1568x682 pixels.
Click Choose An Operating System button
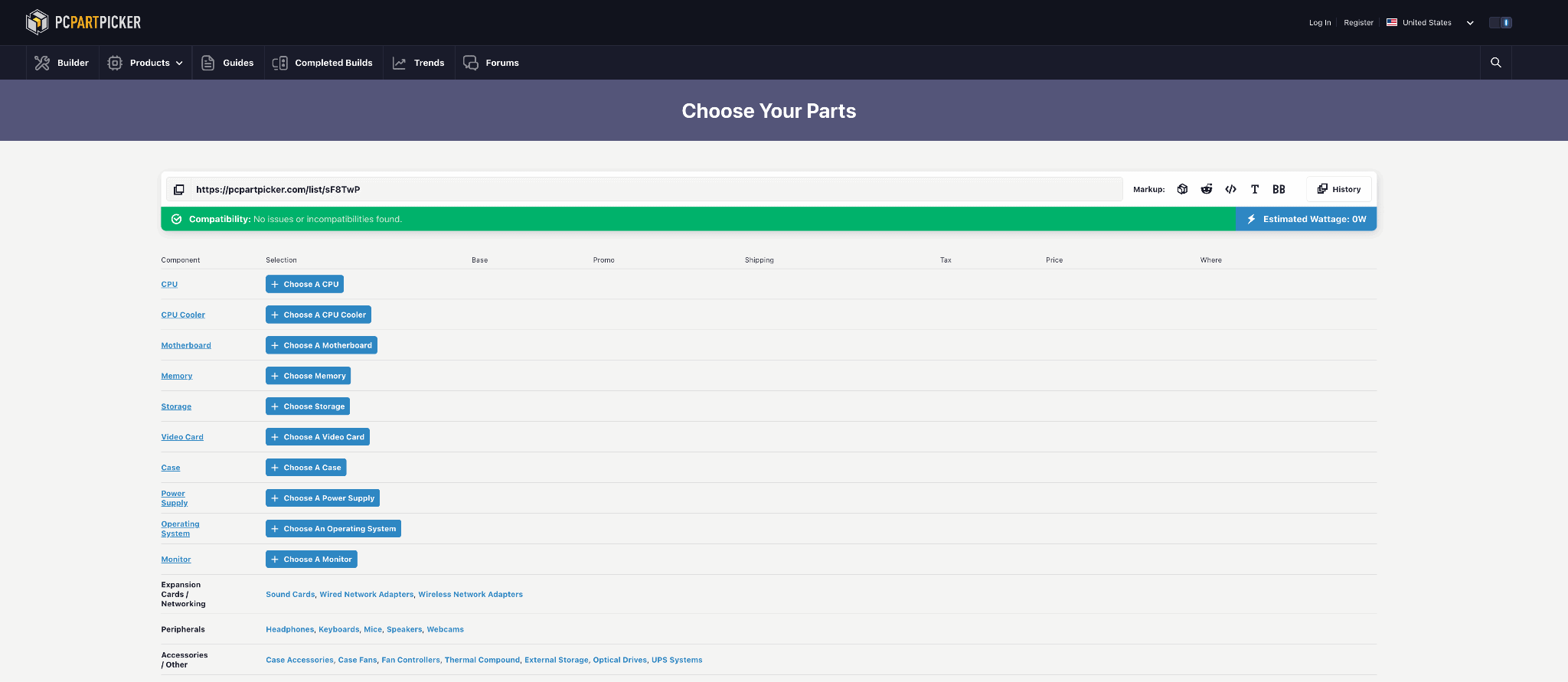click(333, 529)
